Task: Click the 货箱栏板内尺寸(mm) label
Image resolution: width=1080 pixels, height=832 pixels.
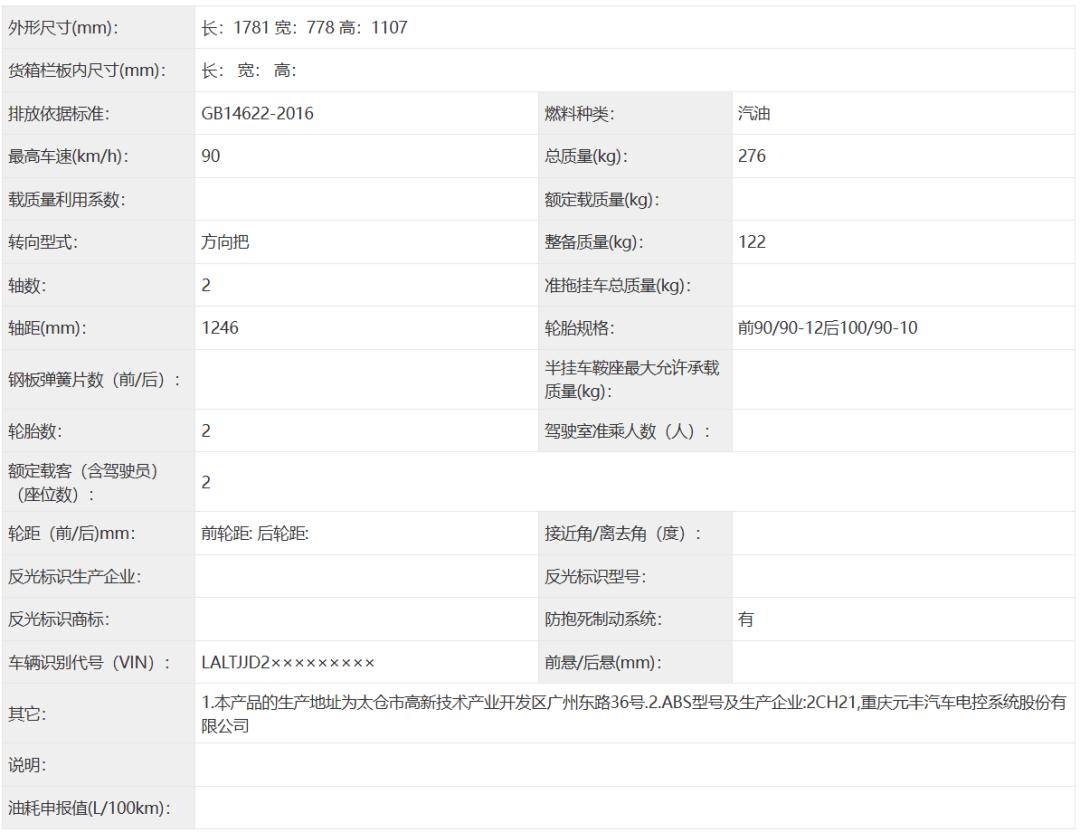Action: (x=86, y=71)
